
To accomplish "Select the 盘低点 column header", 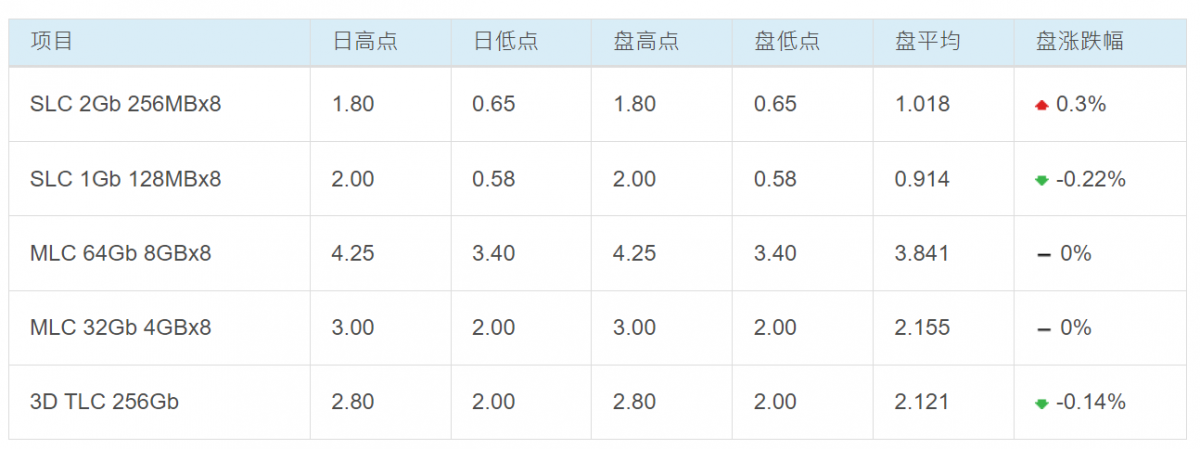I will [787, 41].
